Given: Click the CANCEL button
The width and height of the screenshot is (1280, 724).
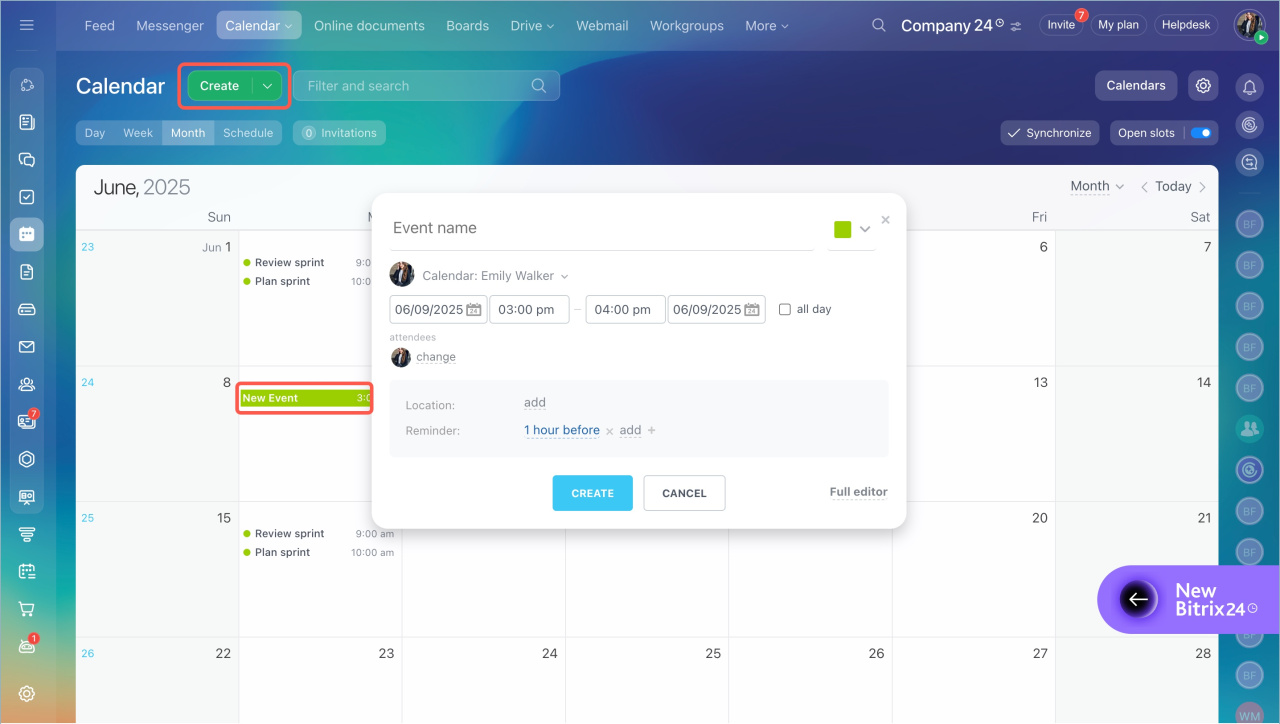Looking at the screenshot, I should click(684, 493).
